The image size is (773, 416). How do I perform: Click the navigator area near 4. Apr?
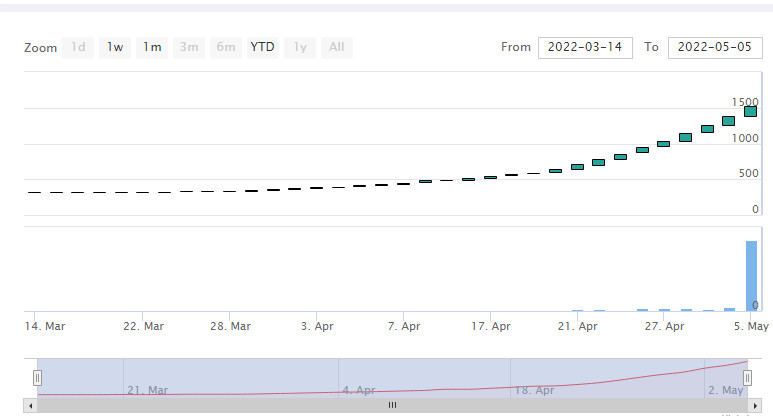[x=359, y=390]
